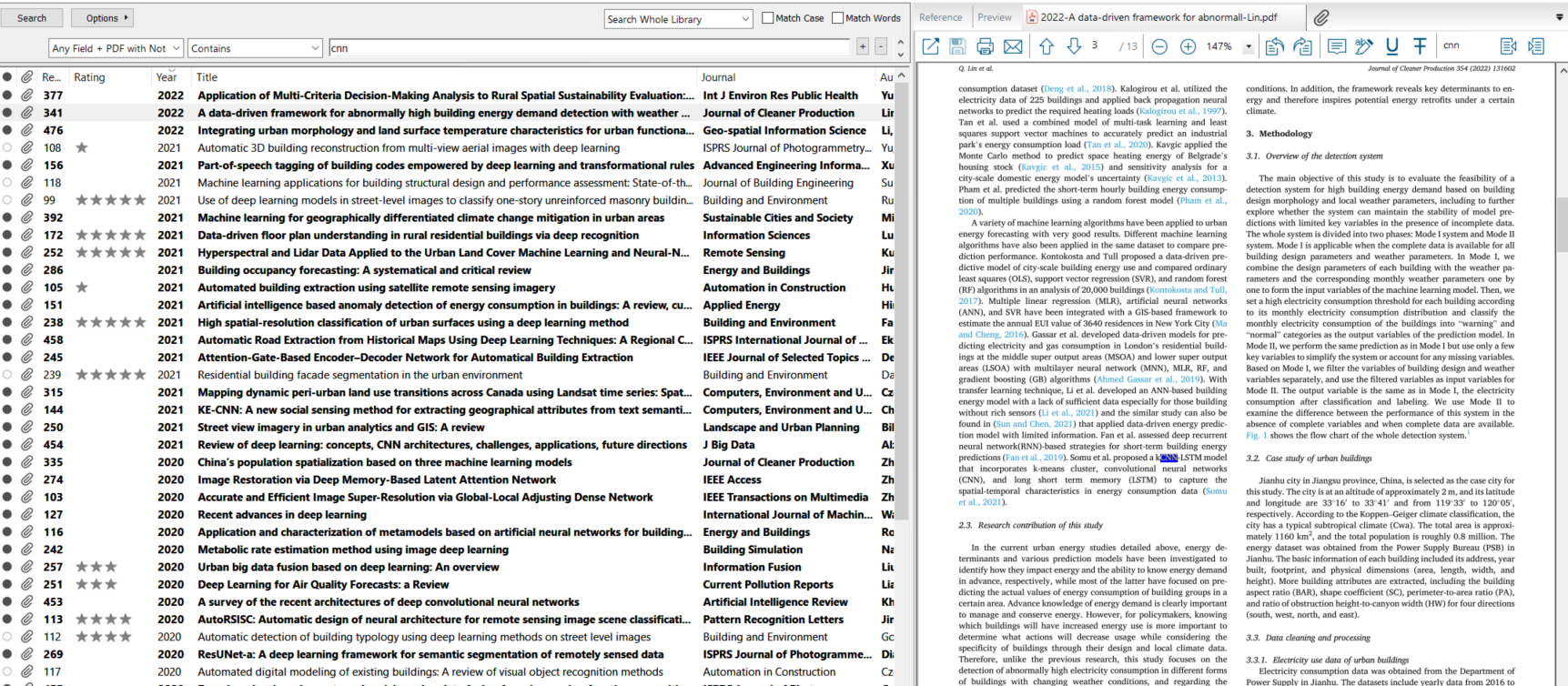Enable the Match Words checkbox
This screenshot has width=1568, height=686.
(x=837, y=18)
